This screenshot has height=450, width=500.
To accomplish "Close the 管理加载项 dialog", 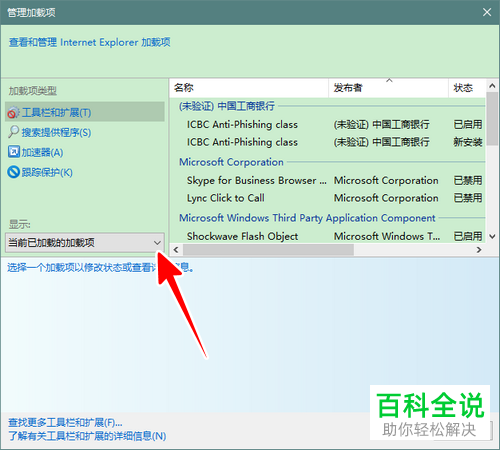I will coord(487,12).
